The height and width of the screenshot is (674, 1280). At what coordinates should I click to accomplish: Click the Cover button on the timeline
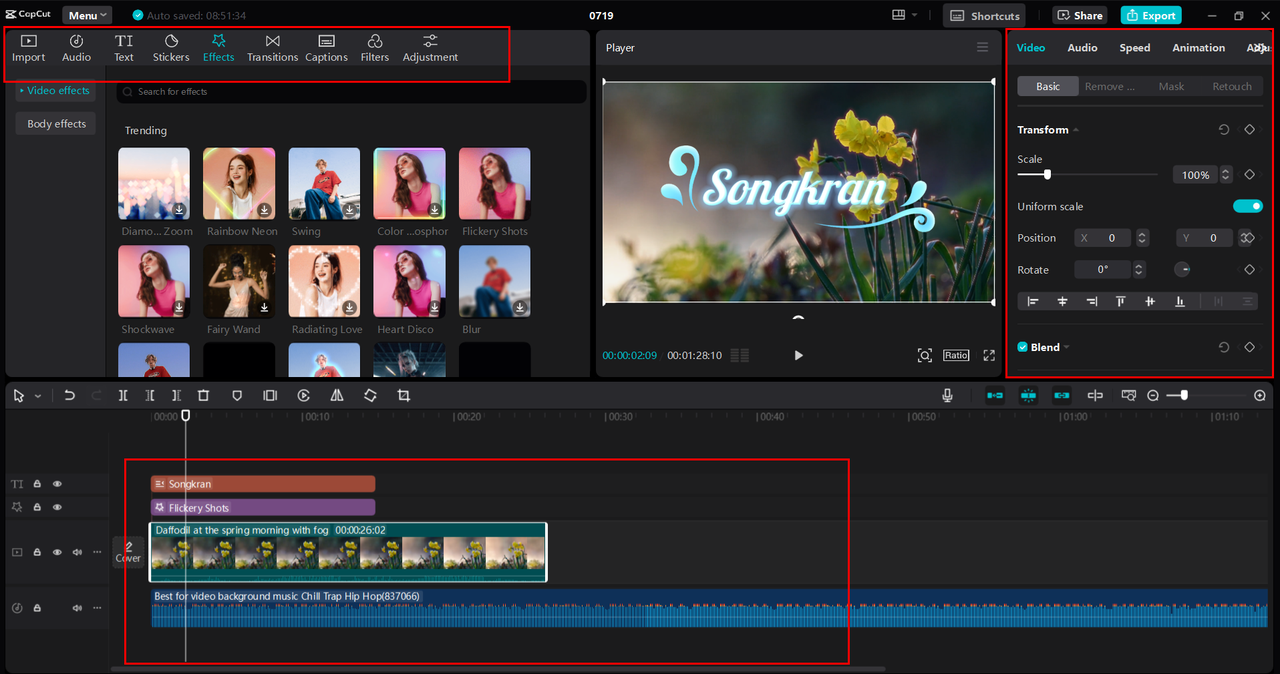click(x=128, y=552)
